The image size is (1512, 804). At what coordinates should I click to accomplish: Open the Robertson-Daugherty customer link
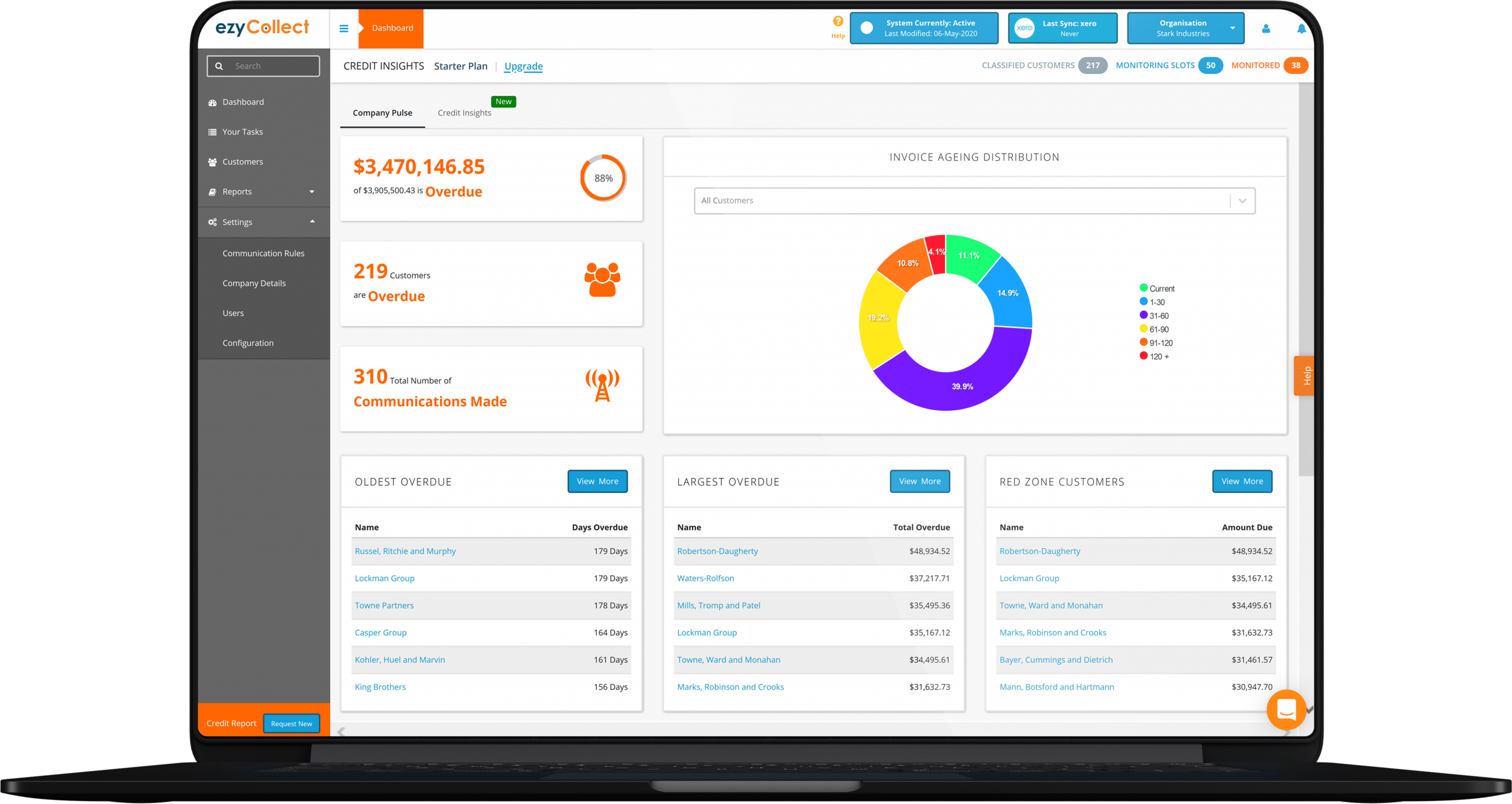(x=717, y=551)
